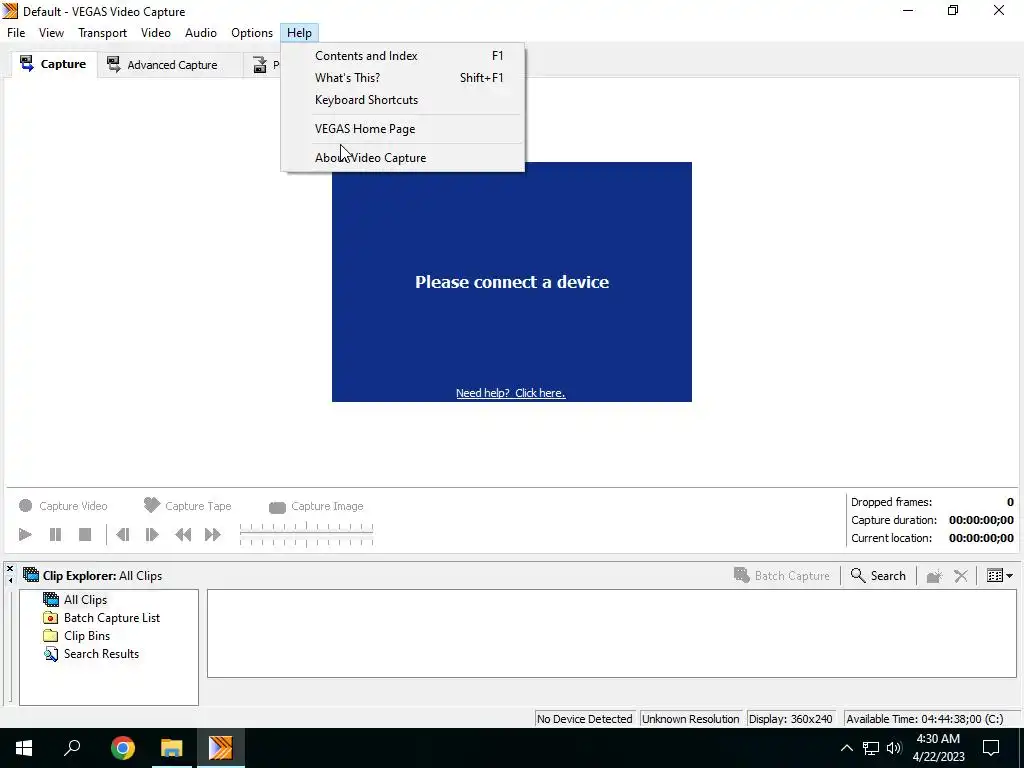Click the Current location timecode
The height and width of the screenshot is (768, 1024).
tap(981, 538)
